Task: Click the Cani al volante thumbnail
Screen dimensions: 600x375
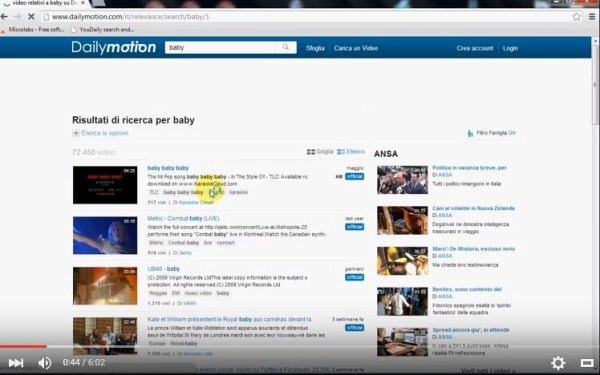Action: click(402, 220)
